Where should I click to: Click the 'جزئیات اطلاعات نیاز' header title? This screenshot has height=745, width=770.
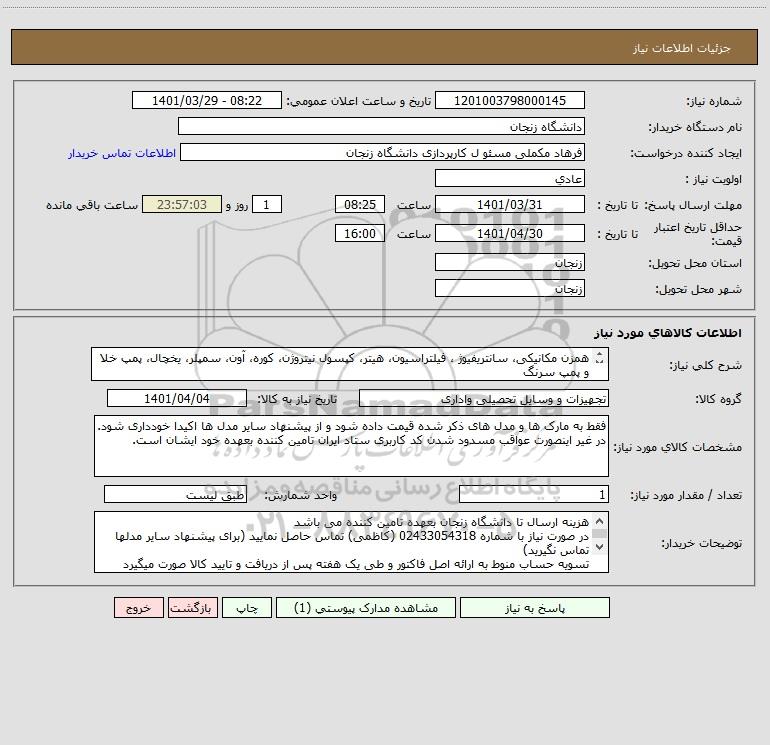tap(682, 48)
